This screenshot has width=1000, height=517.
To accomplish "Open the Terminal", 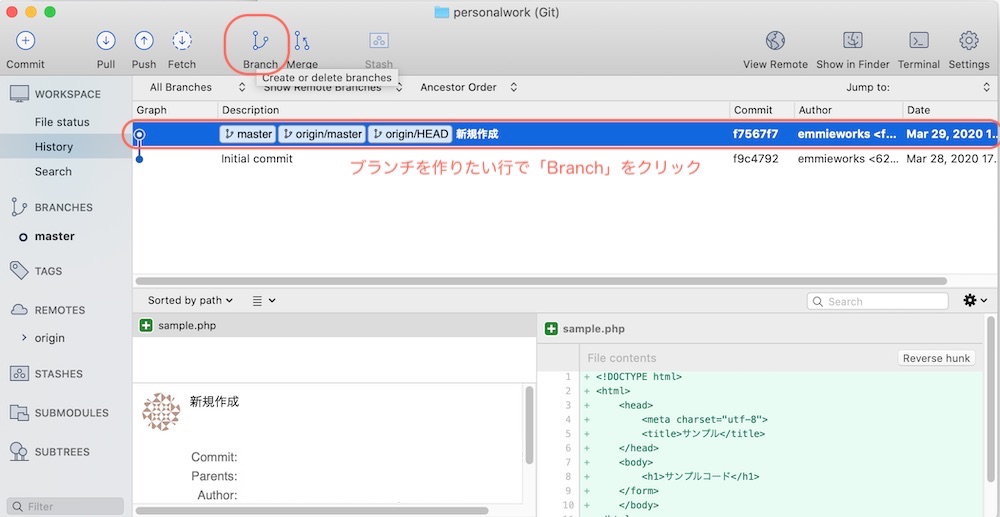I will (918, 41).
